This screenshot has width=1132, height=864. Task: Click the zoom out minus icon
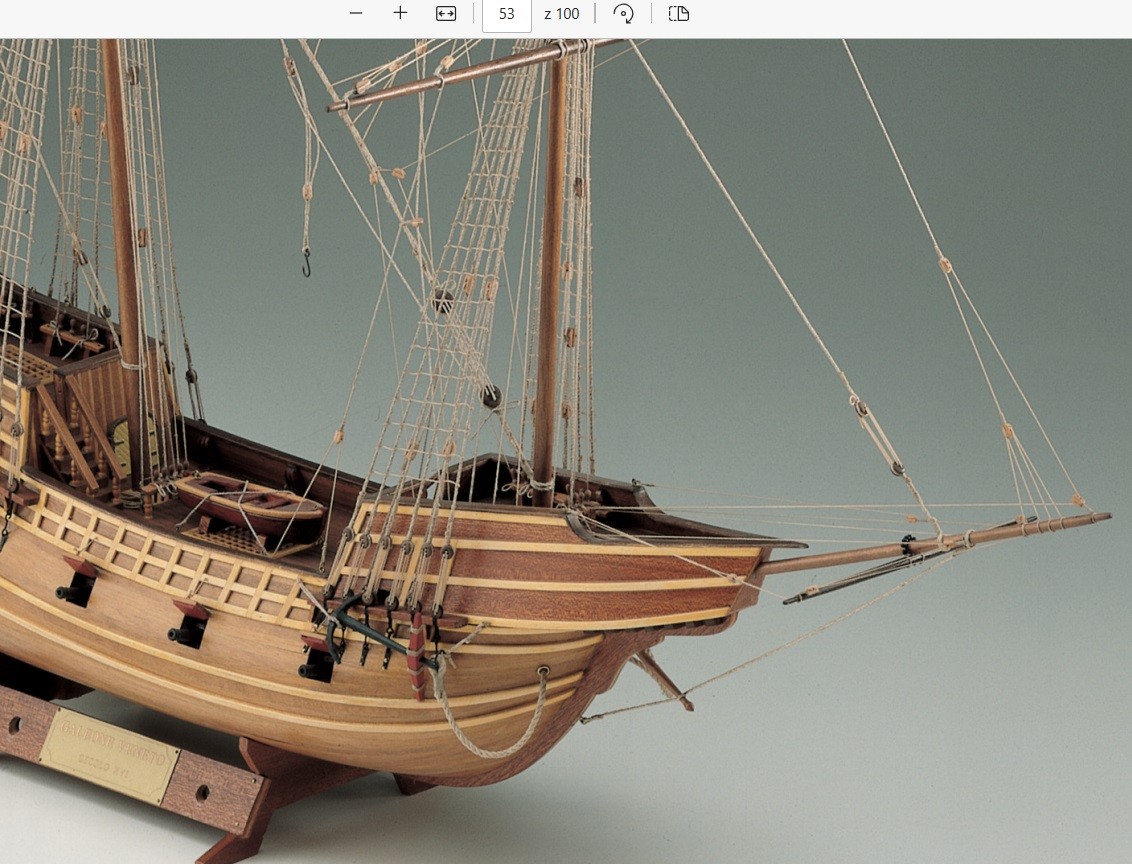(356, 13)
